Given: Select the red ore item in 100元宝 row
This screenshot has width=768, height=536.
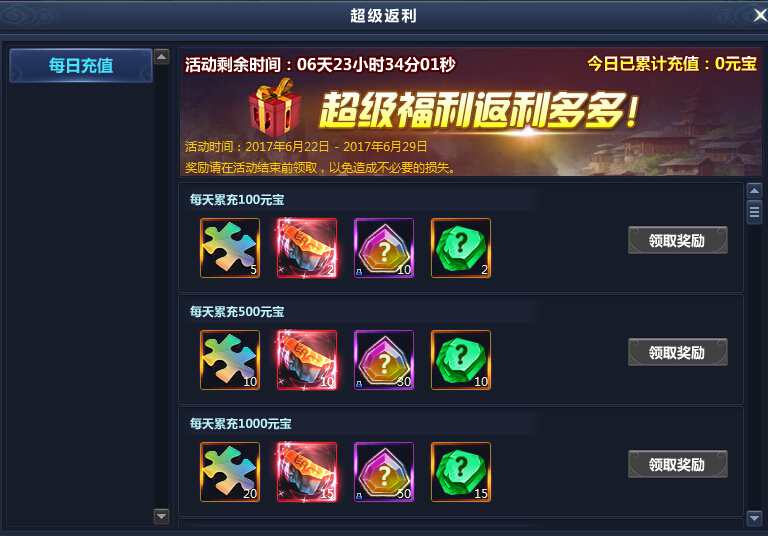Looking at the screenshot, I should (307, 248).
